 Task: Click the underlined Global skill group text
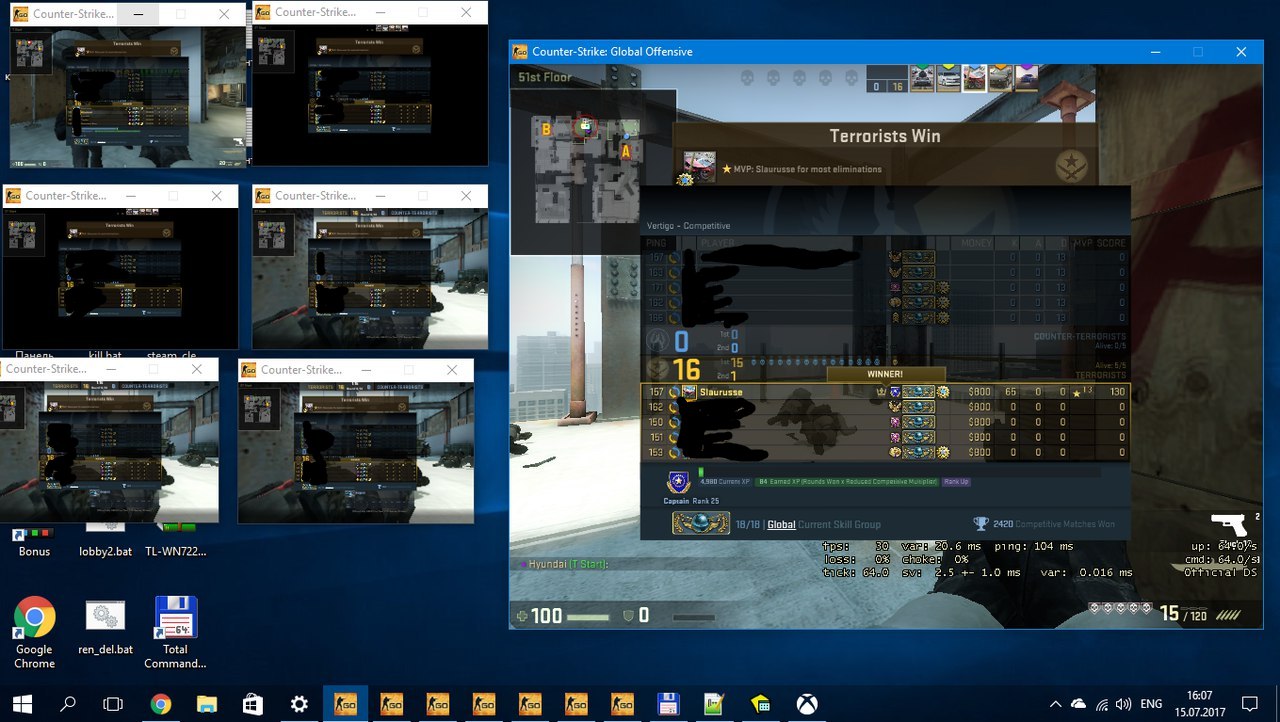(x=781, y=524)
